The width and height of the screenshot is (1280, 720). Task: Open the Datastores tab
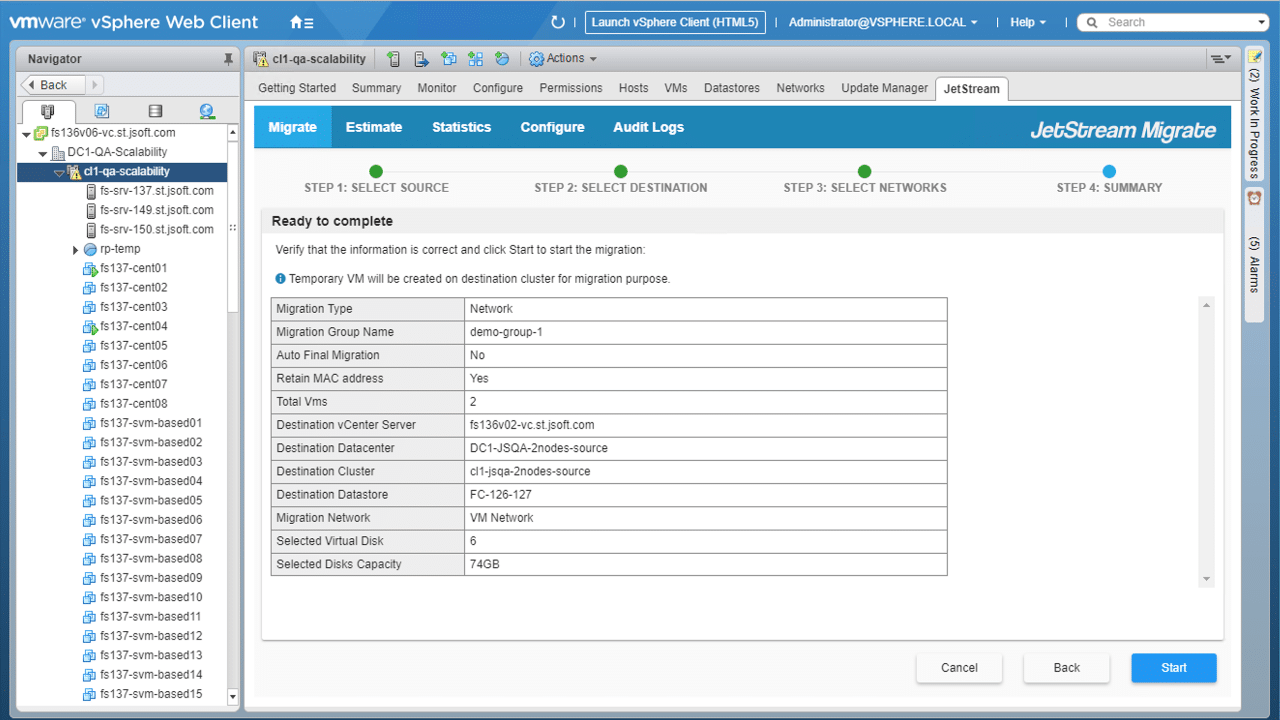pos(732,88)
